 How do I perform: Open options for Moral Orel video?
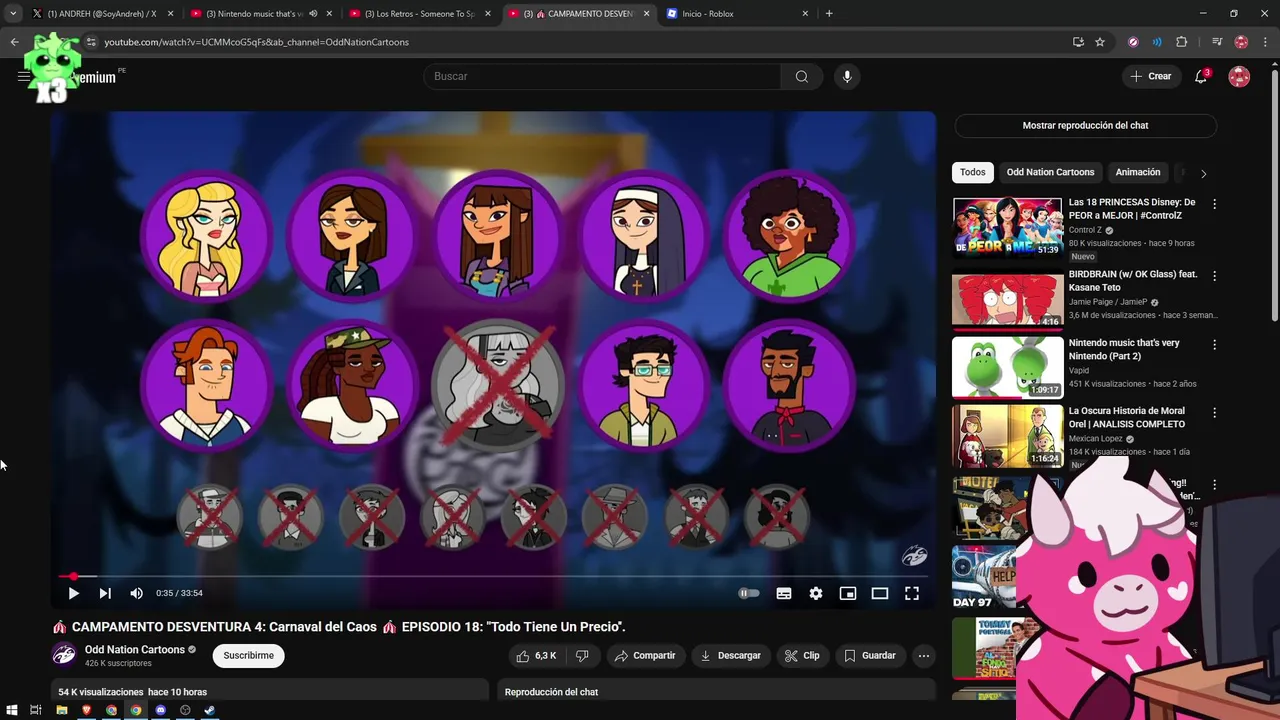point(1215,413)
